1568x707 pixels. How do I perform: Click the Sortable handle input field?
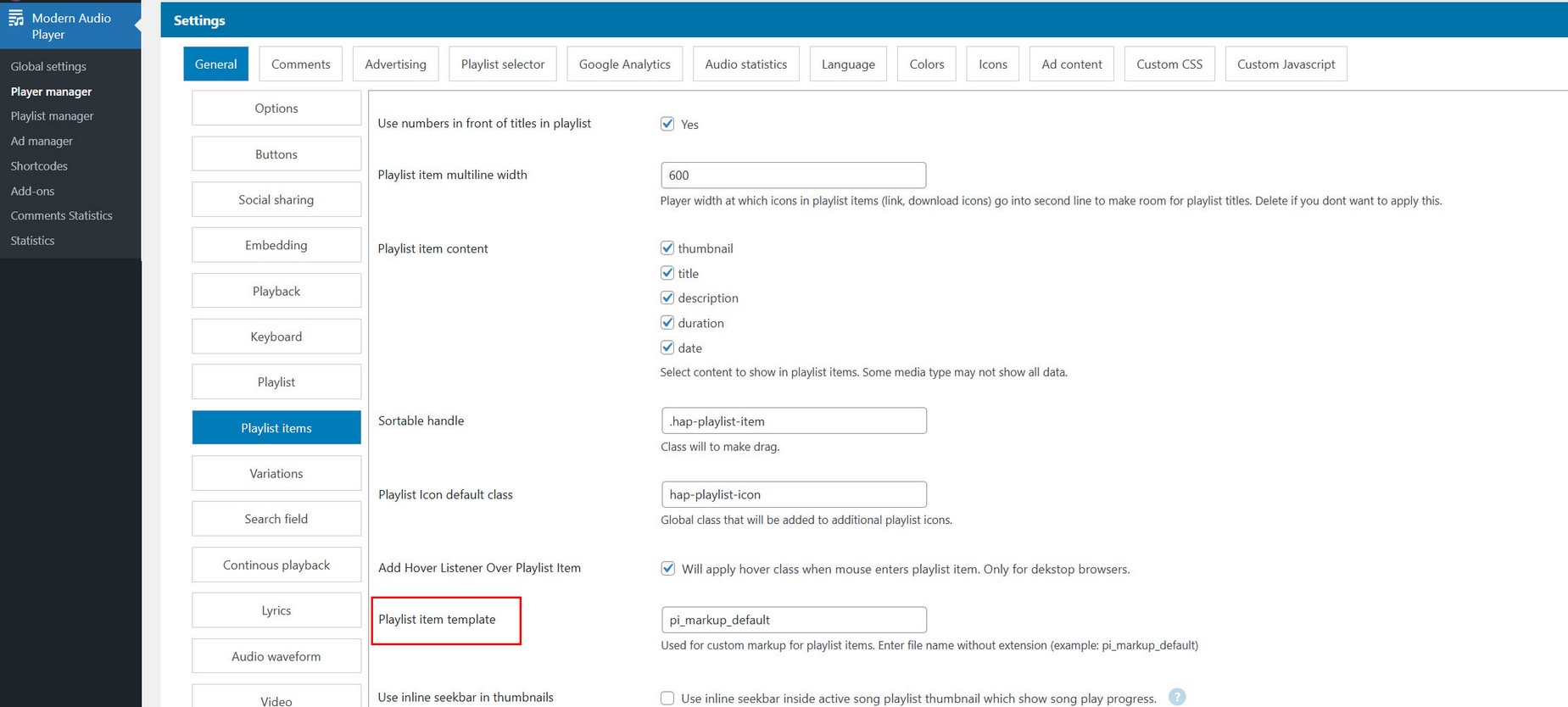click(793, 421)
